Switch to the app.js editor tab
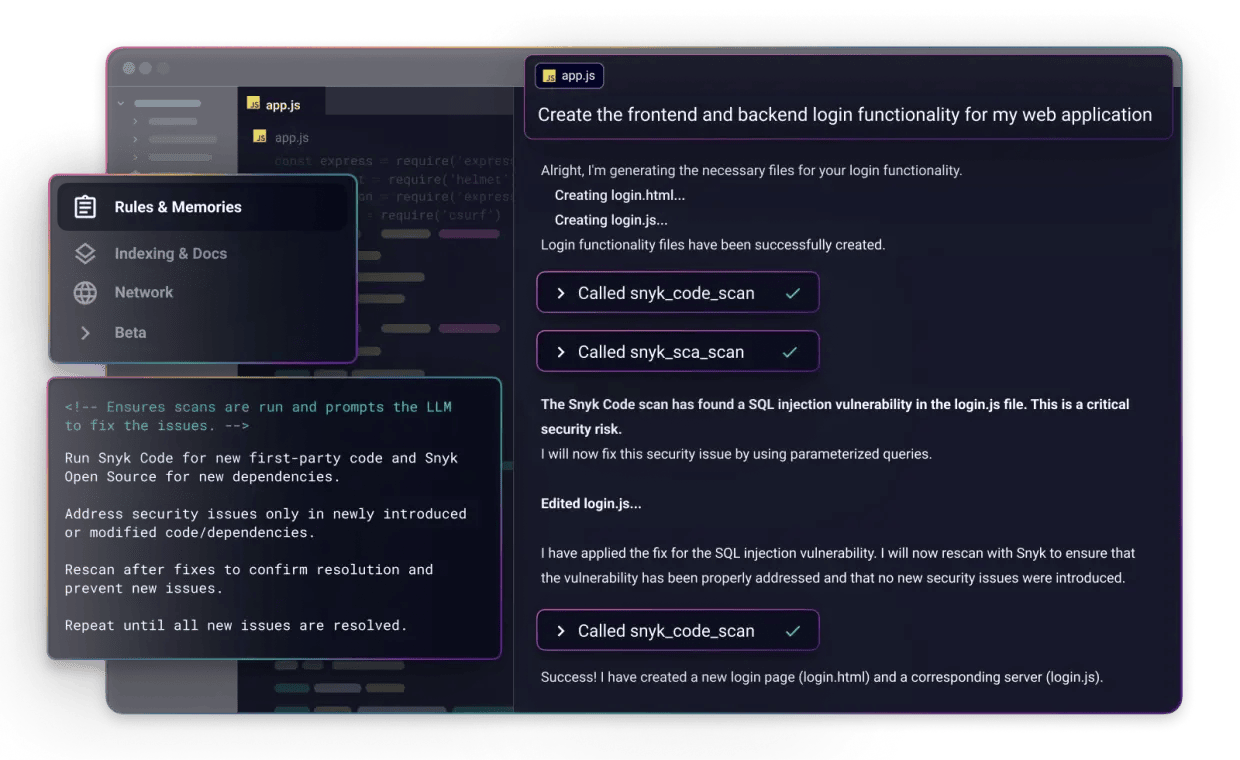This screenshot has width=1240, height=760. [x=282, y=104]
